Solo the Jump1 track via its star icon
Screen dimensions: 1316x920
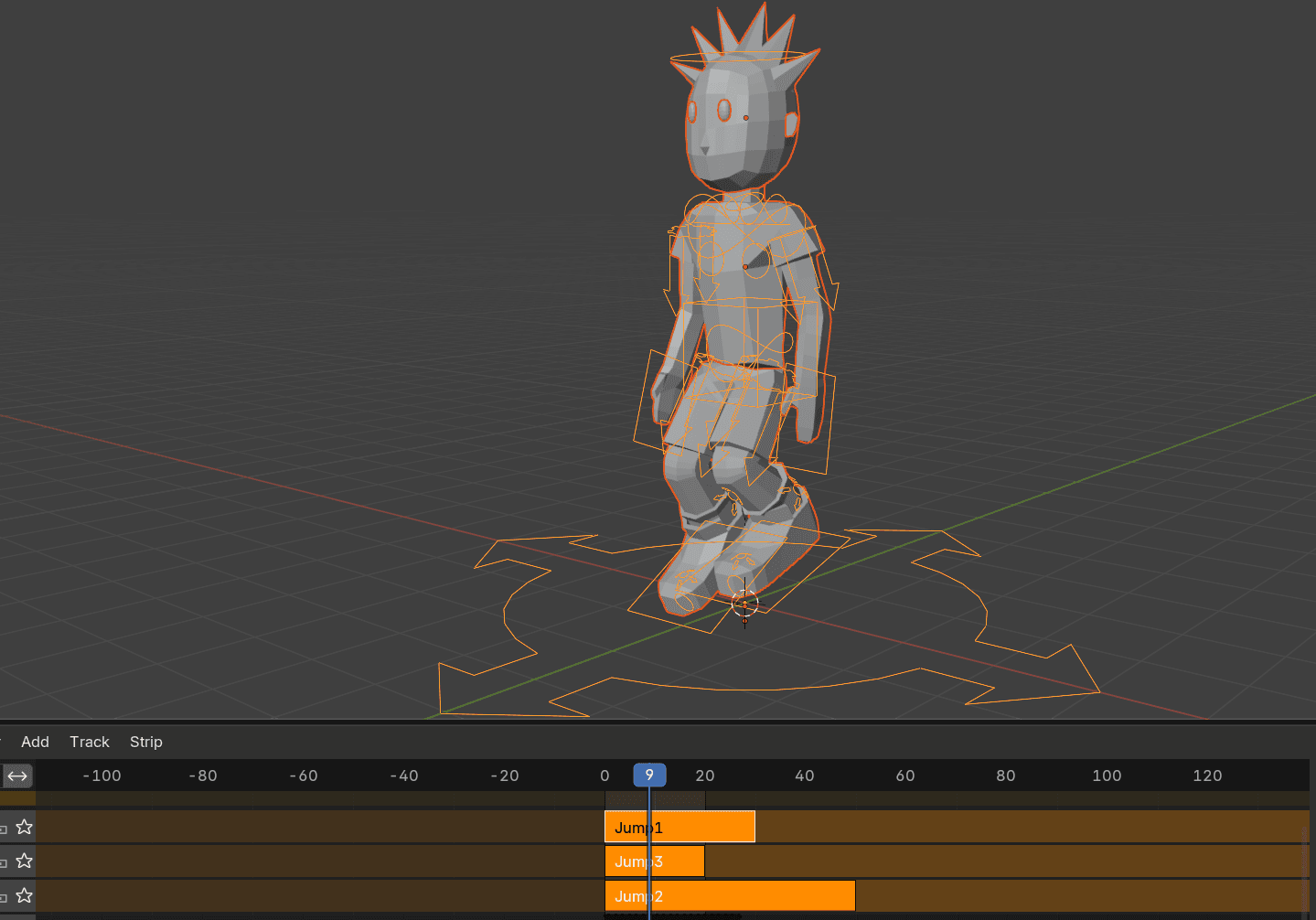[25, 826]
